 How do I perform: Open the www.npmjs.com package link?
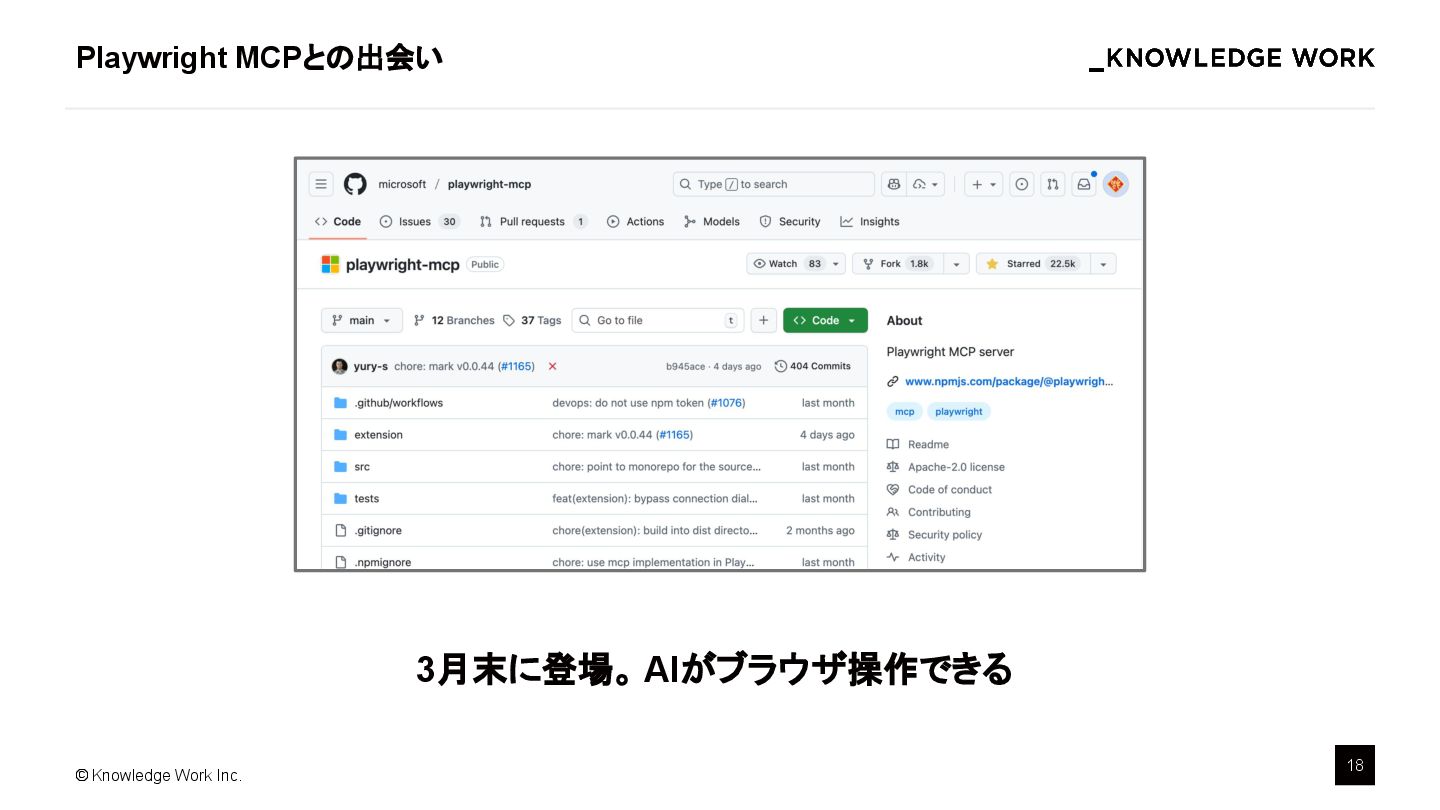pos(1008,381)
